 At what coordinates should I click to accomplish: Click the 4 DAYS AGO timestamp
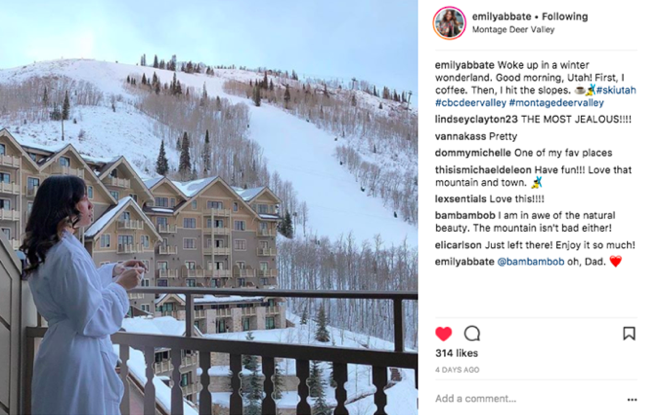coord(457,370)
